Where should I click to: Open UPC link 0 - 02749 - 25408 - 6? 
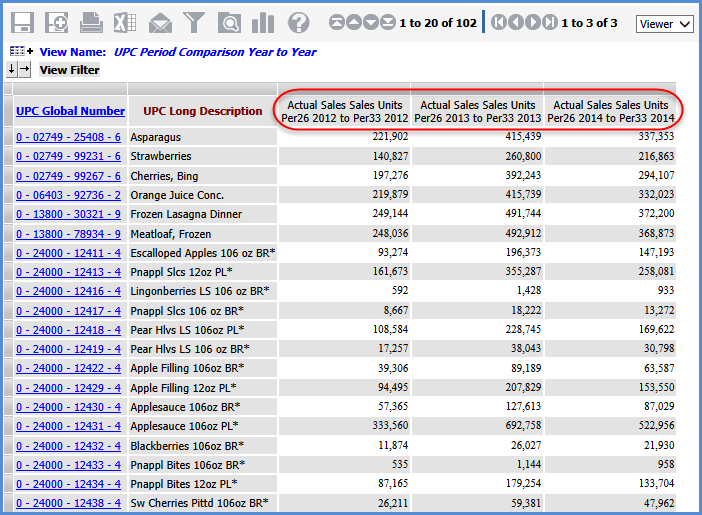[68, 137]
